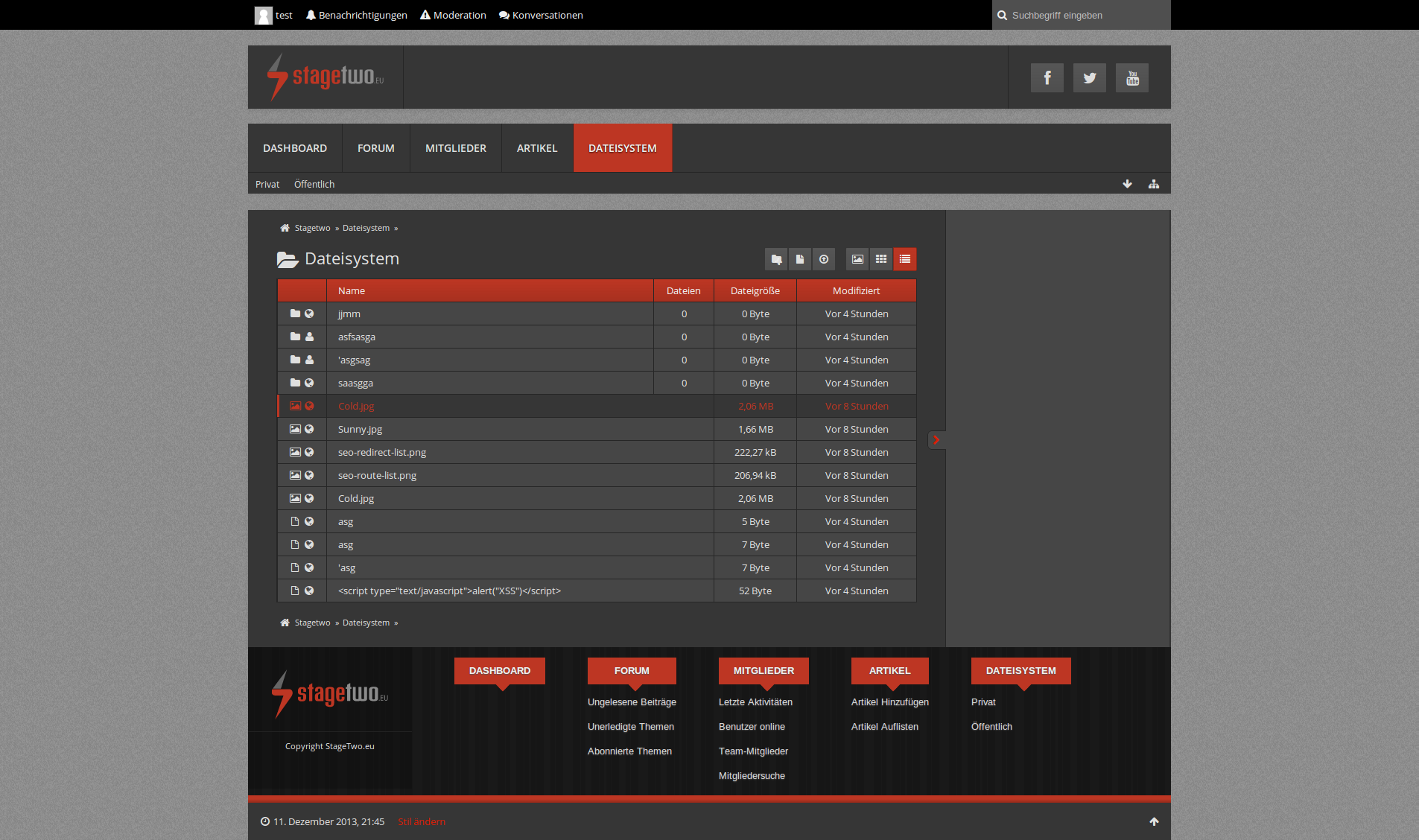Switch to image gallery view
This screenshot has height=840, width=1419.
coord(857,259)
